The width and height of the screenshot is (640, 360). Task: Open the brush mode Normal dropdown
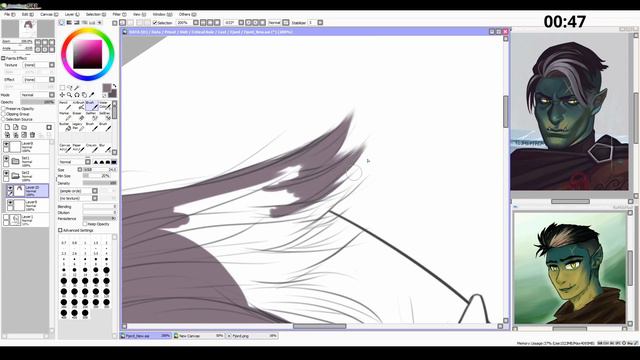pyautogui.click(x=88, y=162)
